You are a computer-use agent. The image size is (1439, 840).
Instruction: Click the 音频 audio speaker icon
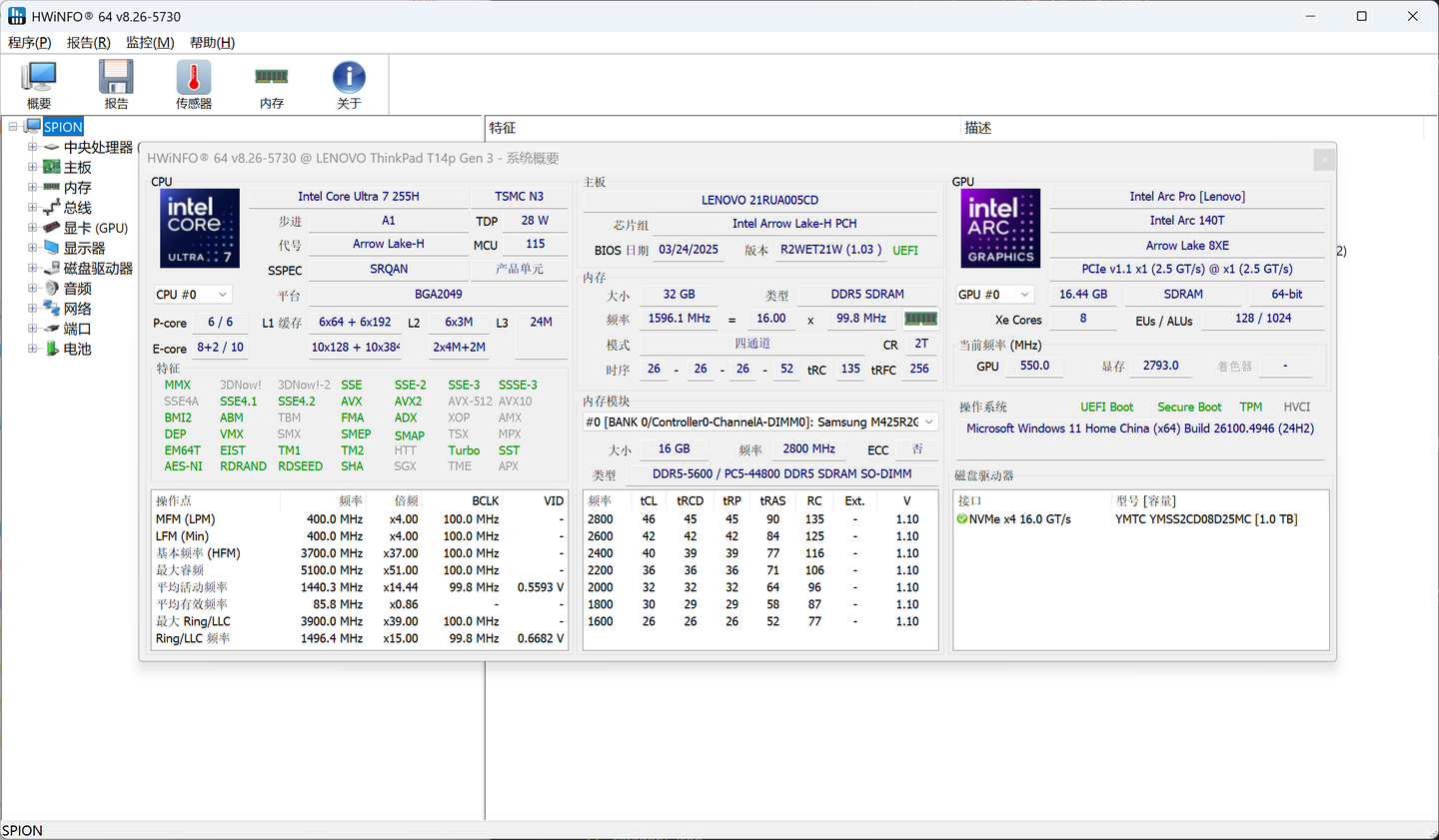click(52, 288)
